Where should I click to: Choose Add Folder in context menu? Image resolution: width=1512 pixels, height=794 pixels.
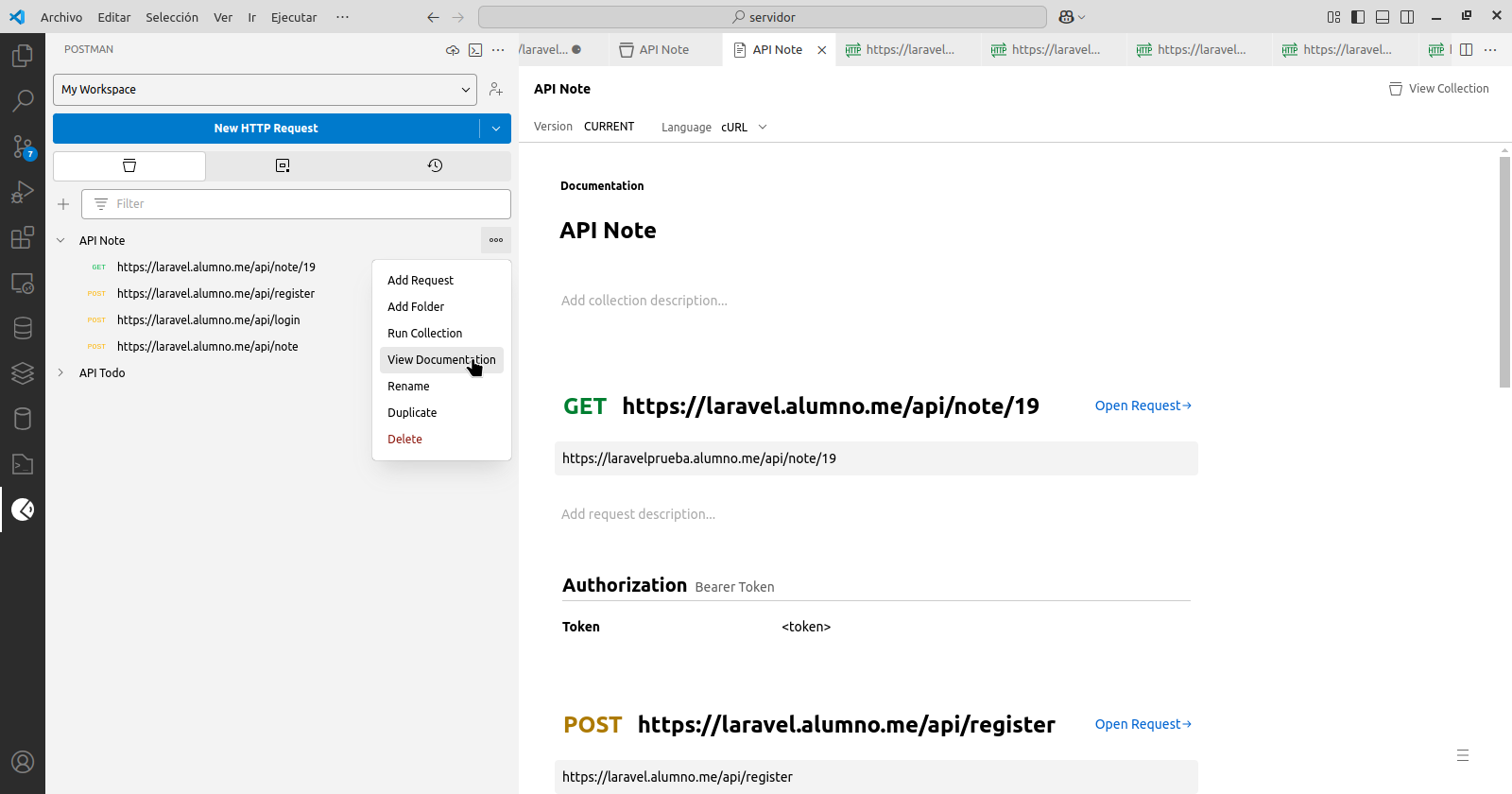point(441,307)
